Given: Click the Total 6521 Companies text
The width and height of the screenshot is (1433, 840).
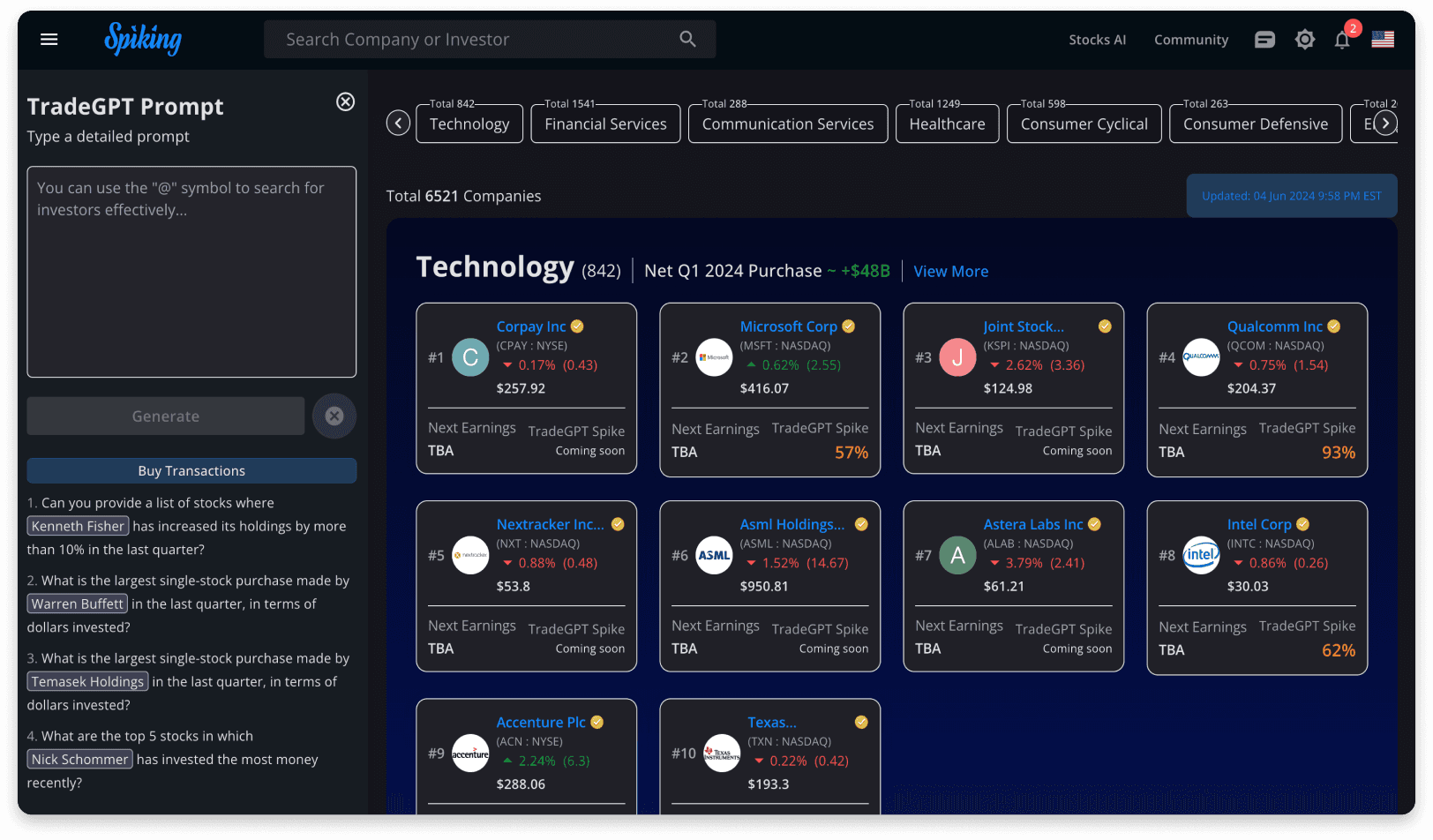Looking at the screenshot, I should point(464,196).
